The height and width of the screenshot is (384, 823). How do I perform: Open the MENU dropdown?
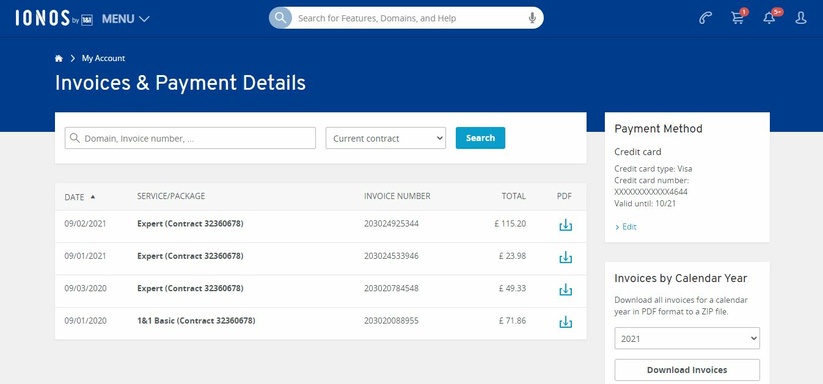pos(125,19)
